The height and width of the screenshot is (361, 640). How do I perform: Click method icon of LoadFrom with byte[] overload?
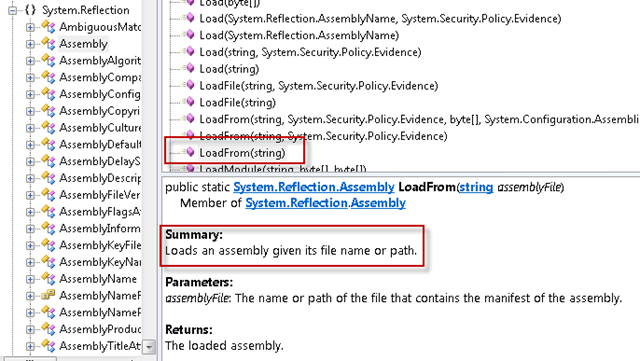pyautogui.click(x=189, y=118)
